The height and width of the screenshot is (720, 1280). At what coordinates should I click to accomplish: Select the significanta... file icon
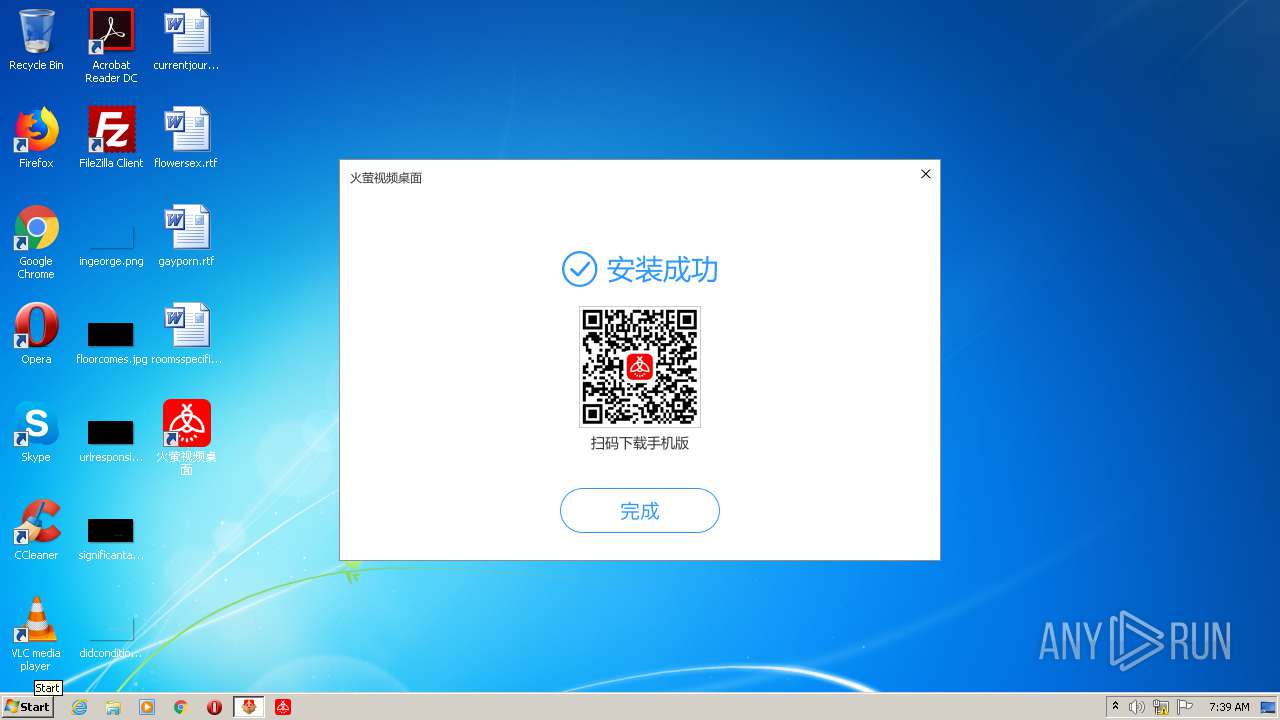(111, 539)
